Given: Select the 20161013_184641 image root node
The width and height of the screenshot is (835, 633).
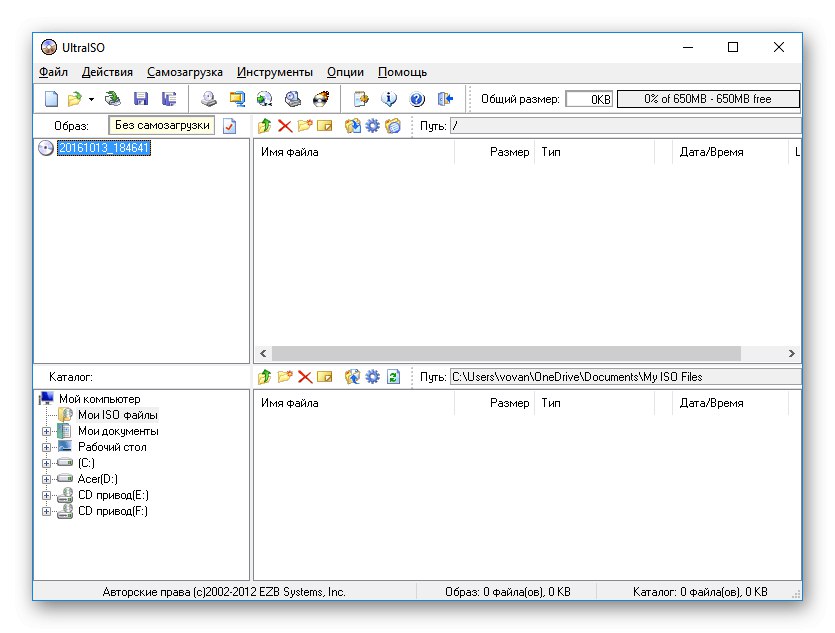Looking at the screenshot, I should coord(104,147).
